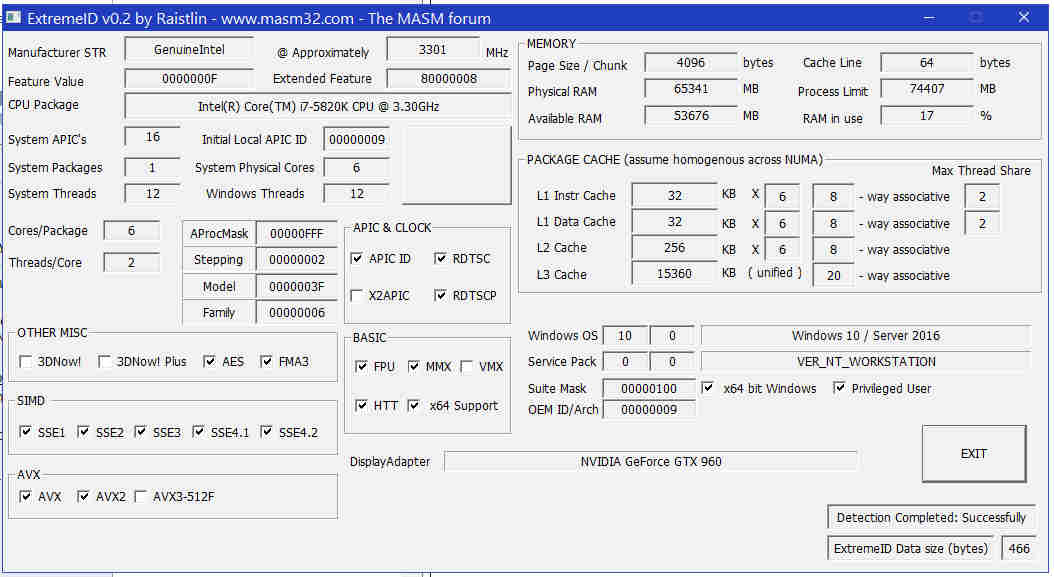Image resolution: width=1054 pixels, height=577 pixels.
Task: Click the Feature Value field 0000000F
Action: (189, 79)
